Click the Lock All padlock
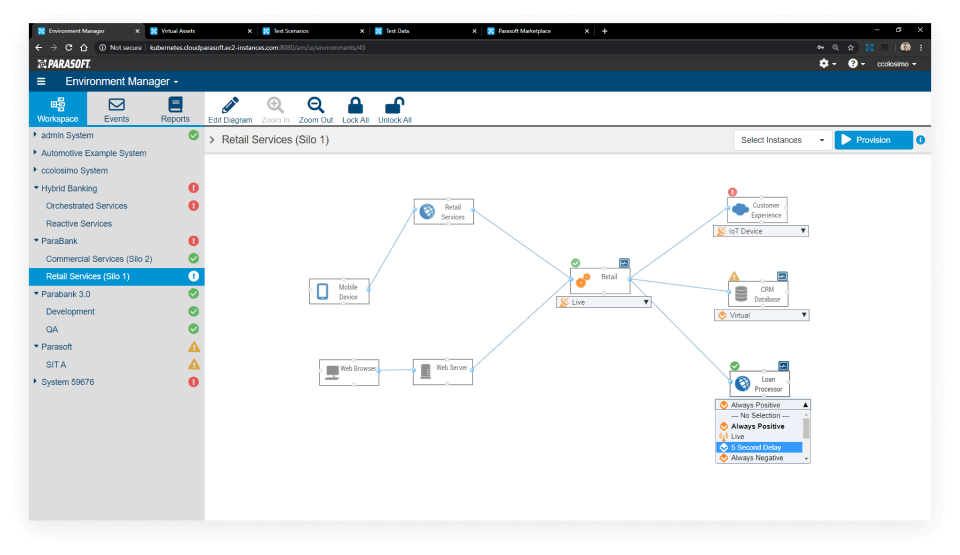Screen dimensions: 960x555 pyautogui.click(x=355, y=110)
